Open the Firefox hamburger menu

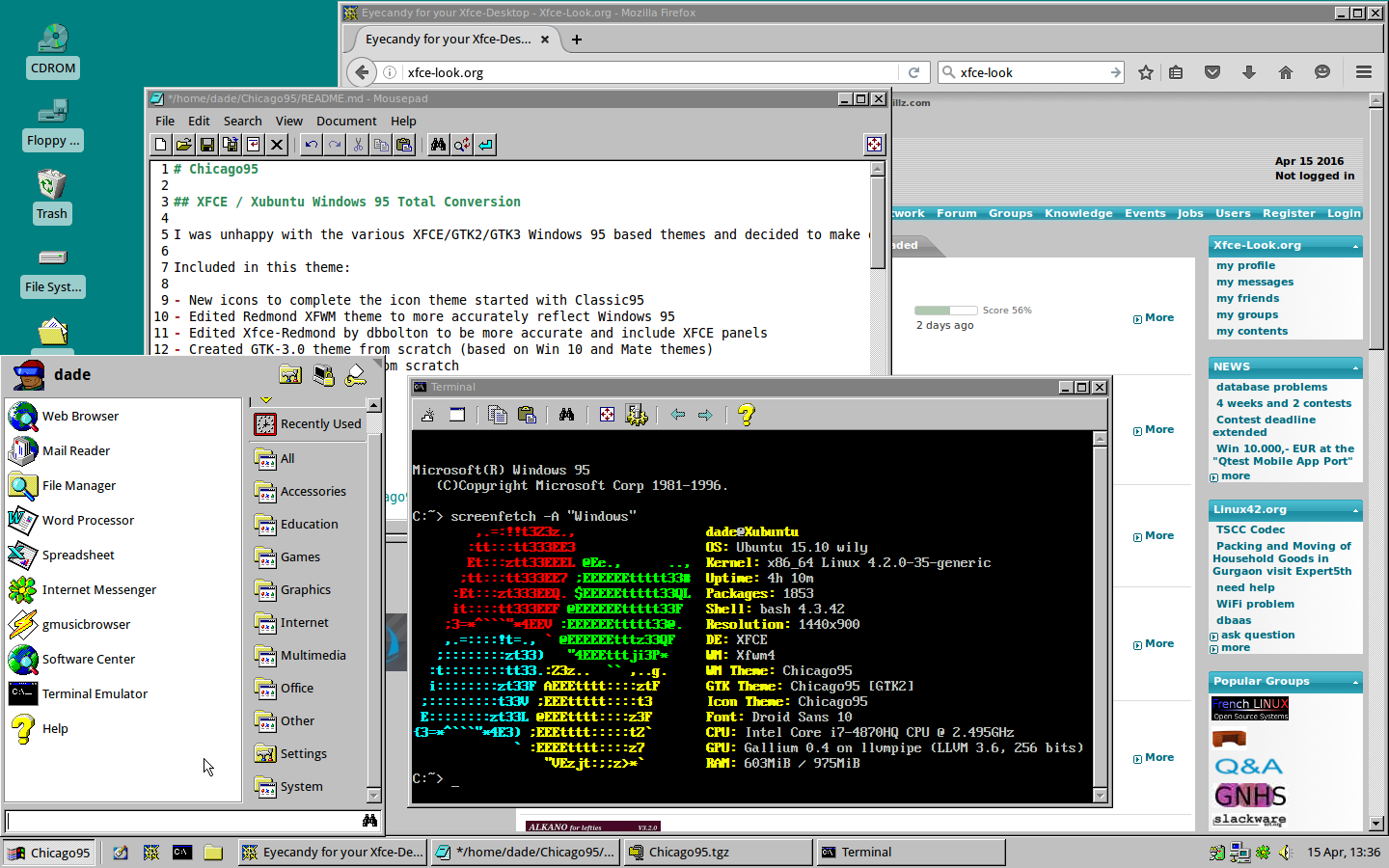tap(1364, 72)
